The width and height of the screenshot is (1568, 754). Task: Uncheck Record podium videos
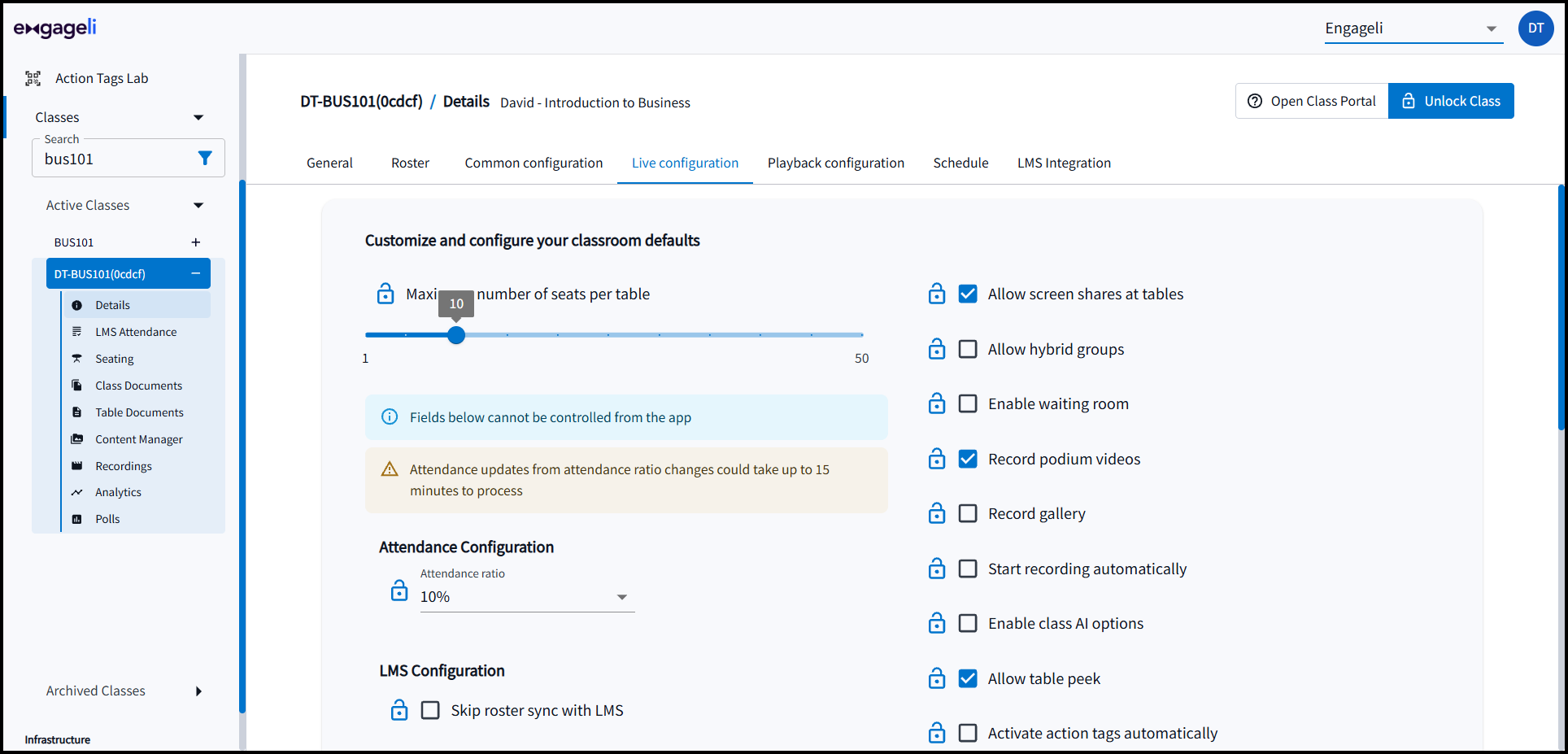click(x=968, y=459)
